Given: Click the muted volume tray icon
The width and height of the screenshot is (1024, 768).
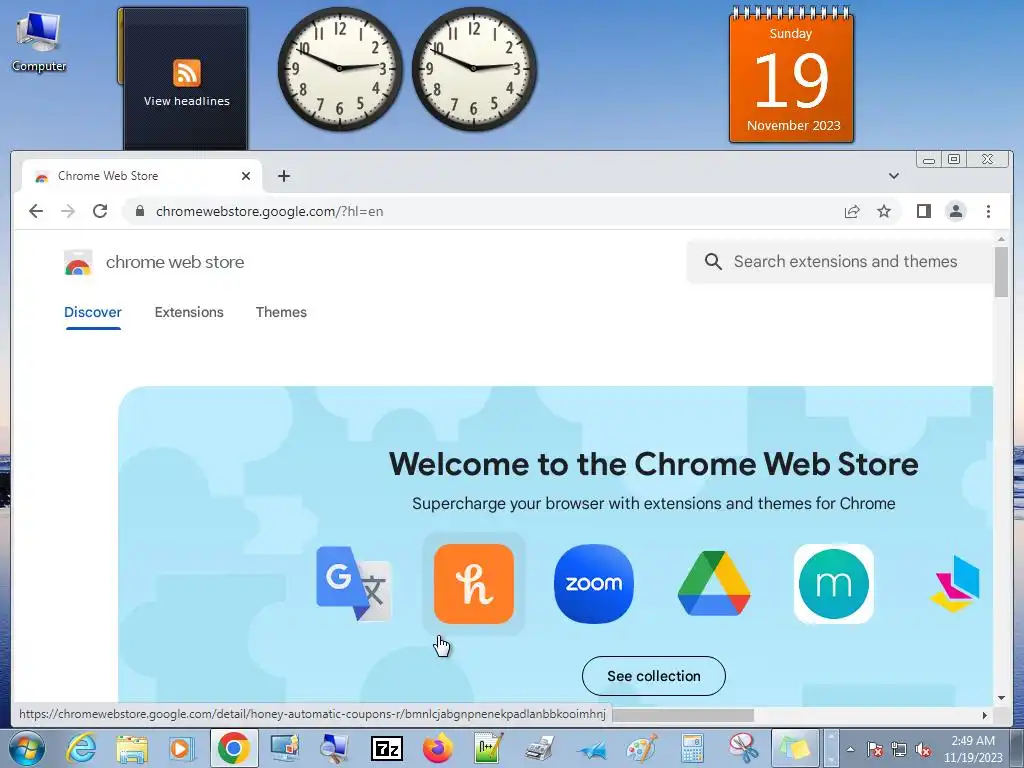Looking at the screenshot, I should (923, 749).
